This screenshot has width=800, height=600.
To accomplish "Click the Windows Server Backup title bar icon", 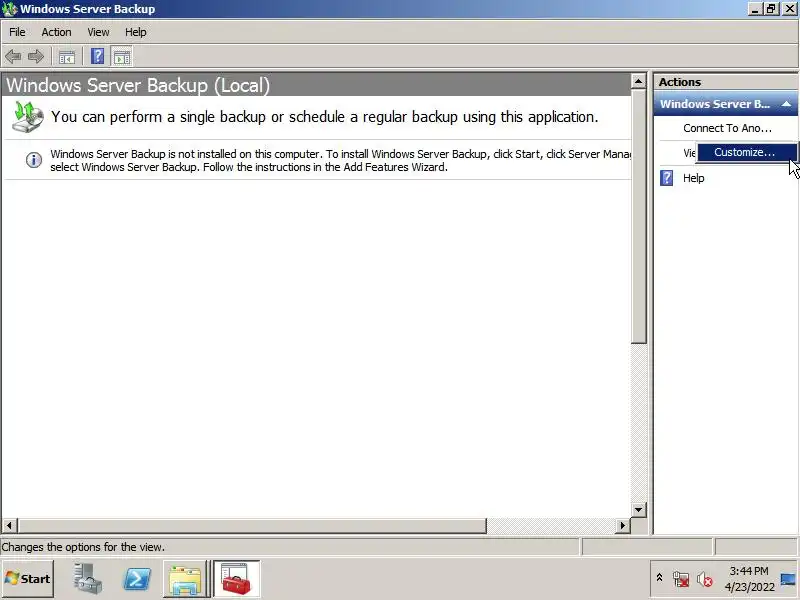I will (x=9, y=9).
